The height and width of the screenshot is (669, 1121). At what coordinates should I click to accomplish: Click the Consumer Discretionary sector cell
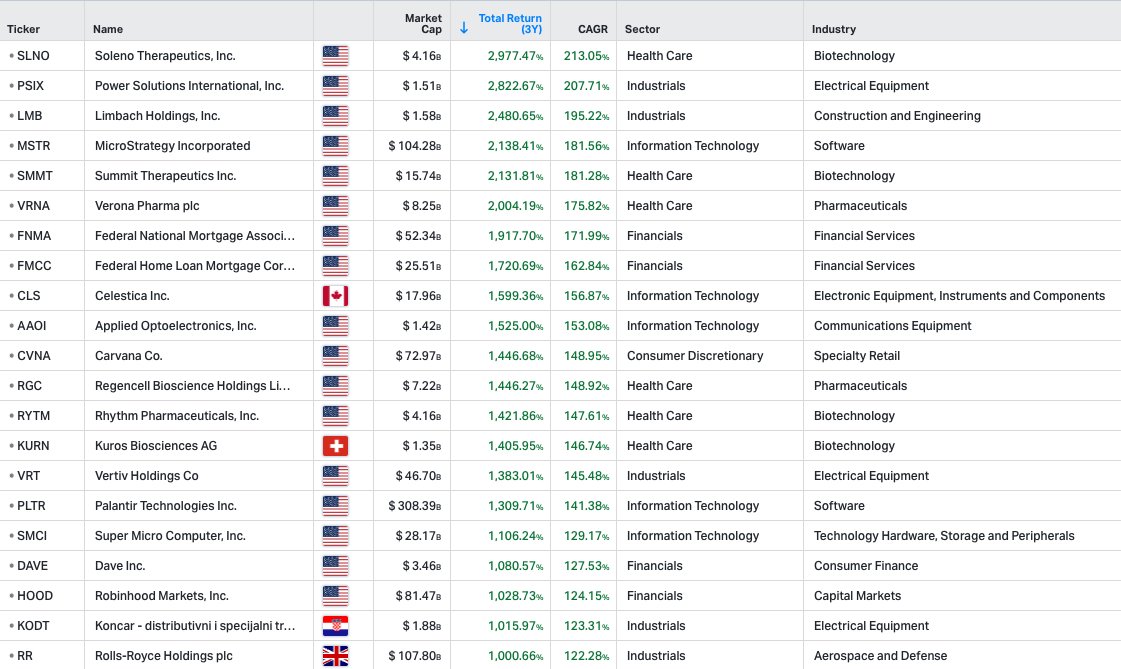[695, 356]
